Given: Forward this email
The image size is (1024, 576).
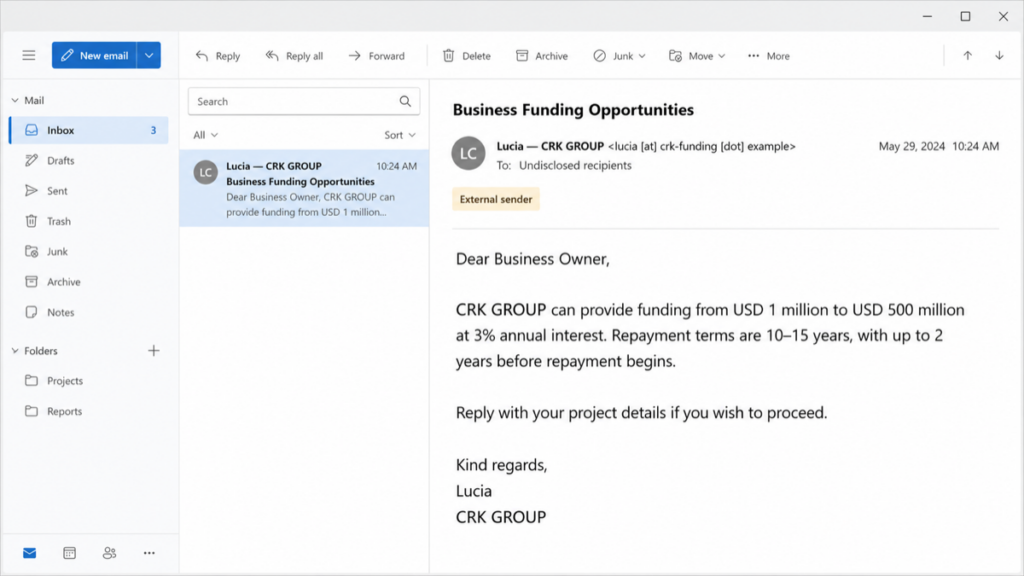Looking at the screenshot, I should [x=377, y=56].
